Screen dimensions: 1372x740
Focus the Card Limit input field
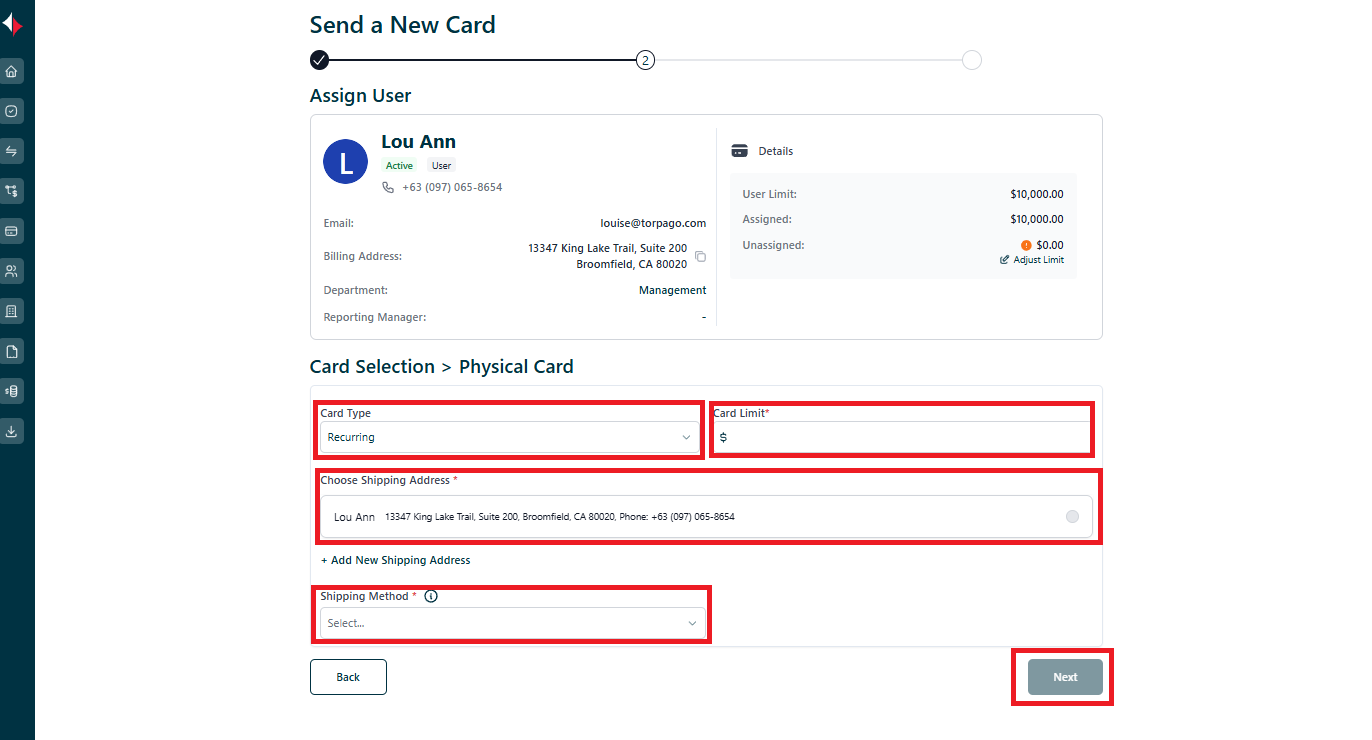[x=902, y=437]
